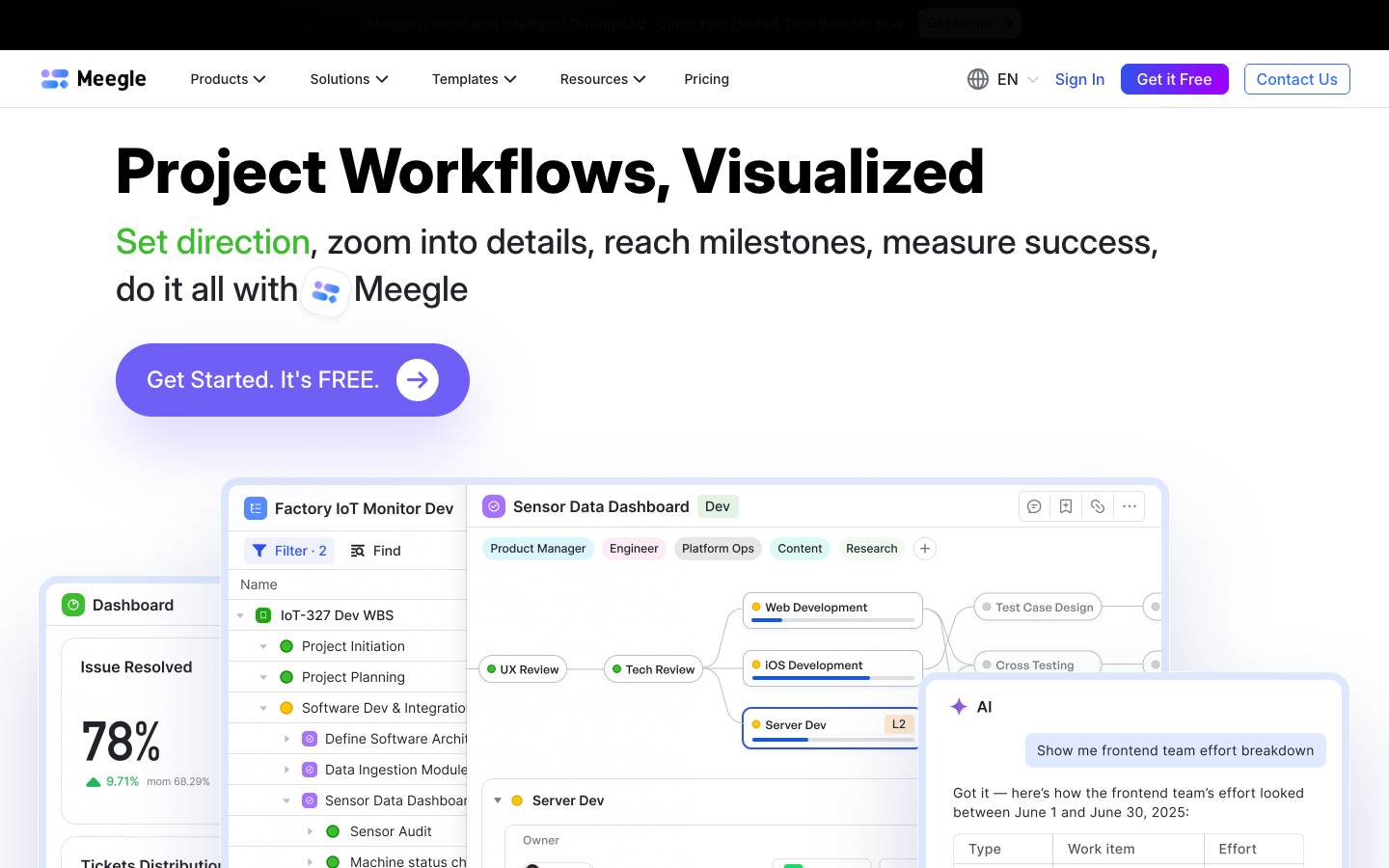Image resolution: width=1389 pixels, height=868 pixels.
Task: Select the Tech Review workflow node
Action: point(653,669)
